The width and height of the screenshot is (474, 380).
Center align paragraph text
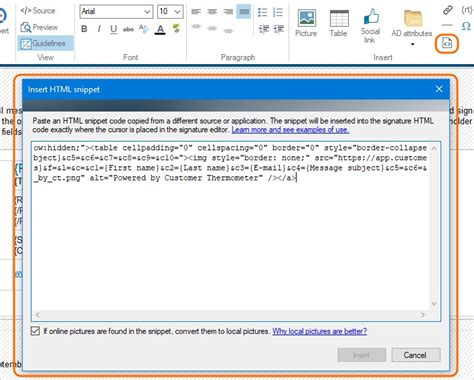(x=212, y=12)
